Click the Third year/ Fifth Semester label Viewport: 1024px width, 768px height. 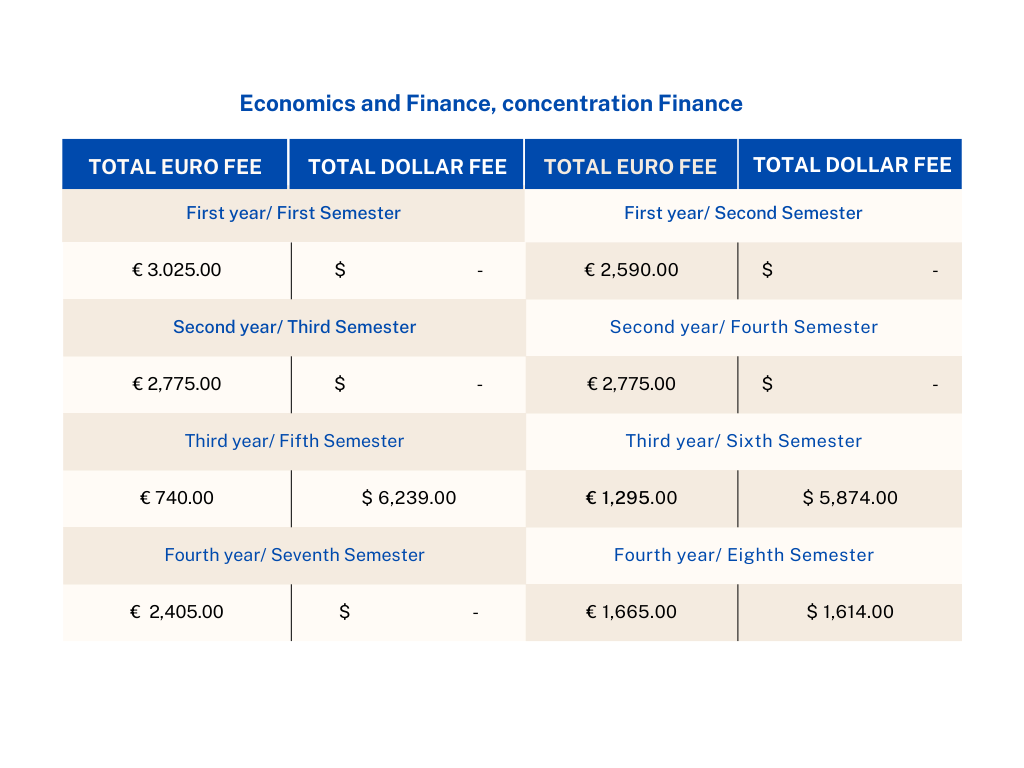294,441
